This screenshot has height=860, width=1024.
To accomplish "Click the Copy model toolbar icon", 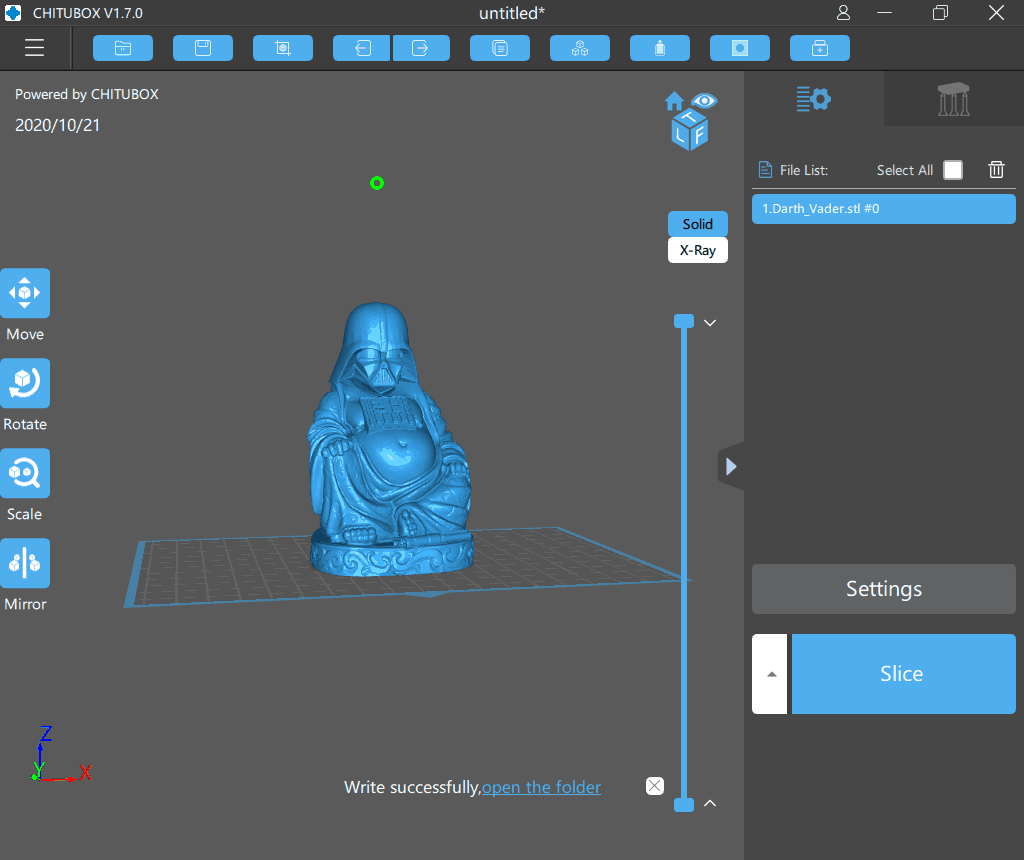I will coord(500,48).
